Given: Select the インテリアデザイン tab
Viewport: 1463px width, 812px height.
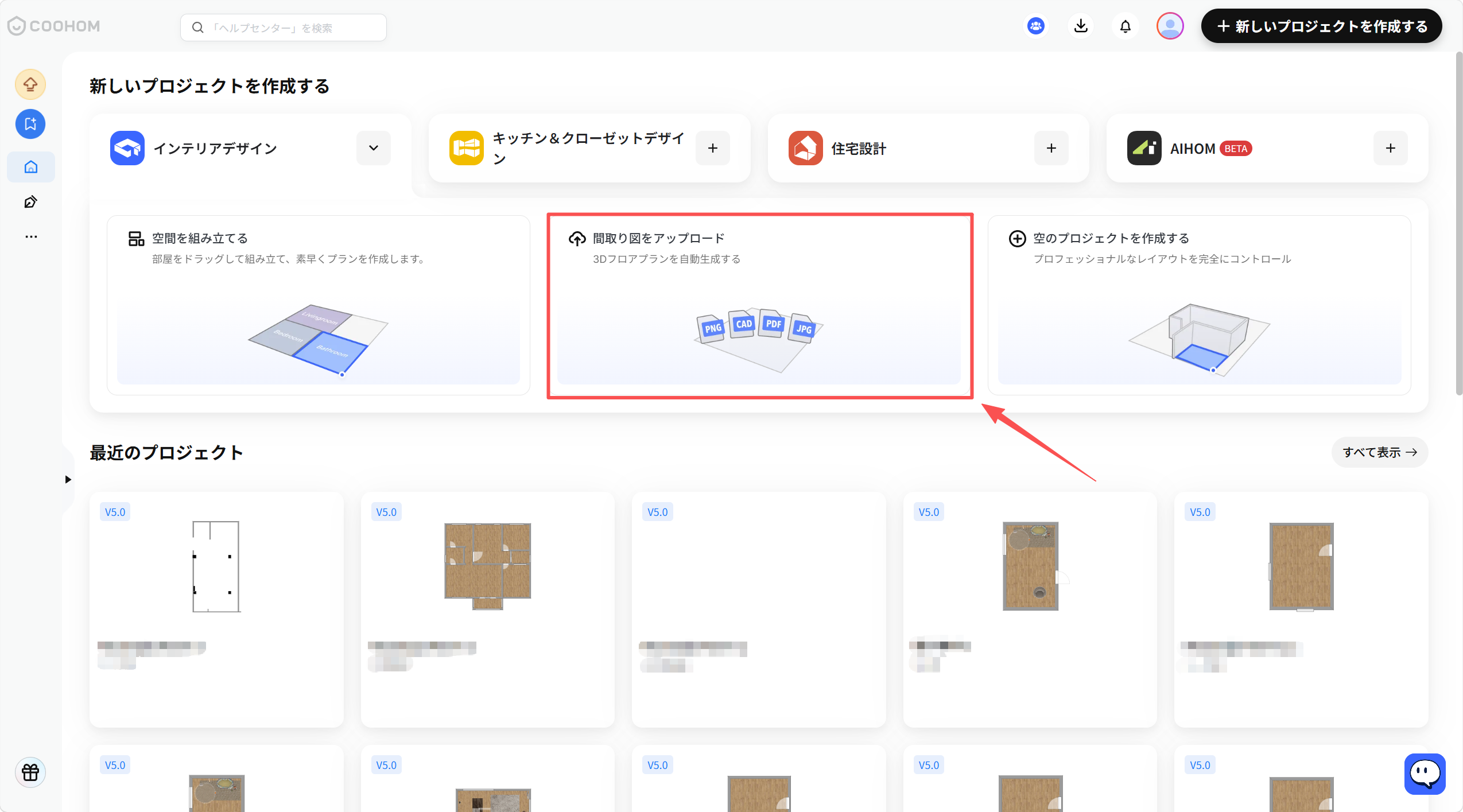Looking at the screenshot, I should point(250,148).
